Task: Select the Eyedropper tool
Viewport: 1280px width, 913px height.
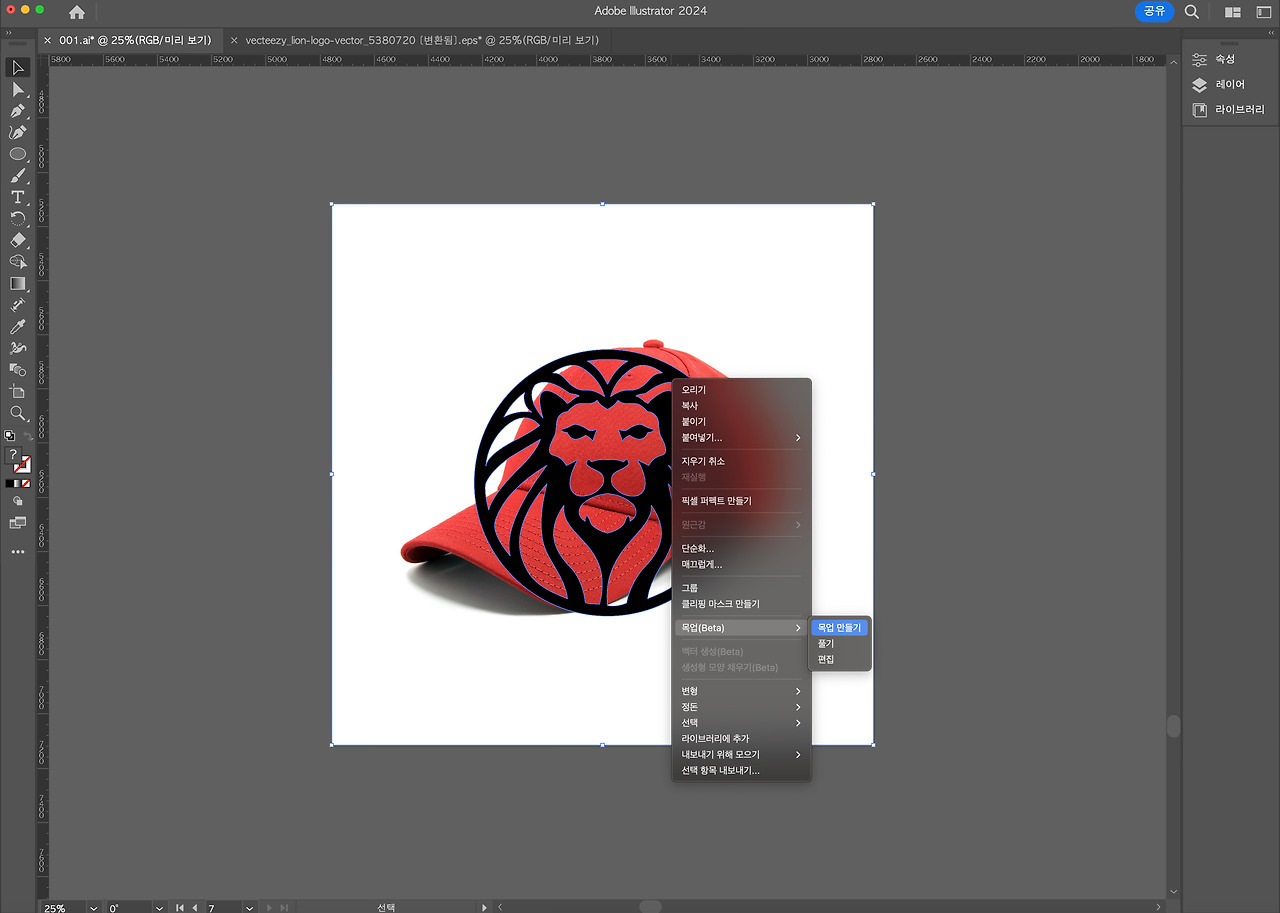Action: click(x=18, y=327)
